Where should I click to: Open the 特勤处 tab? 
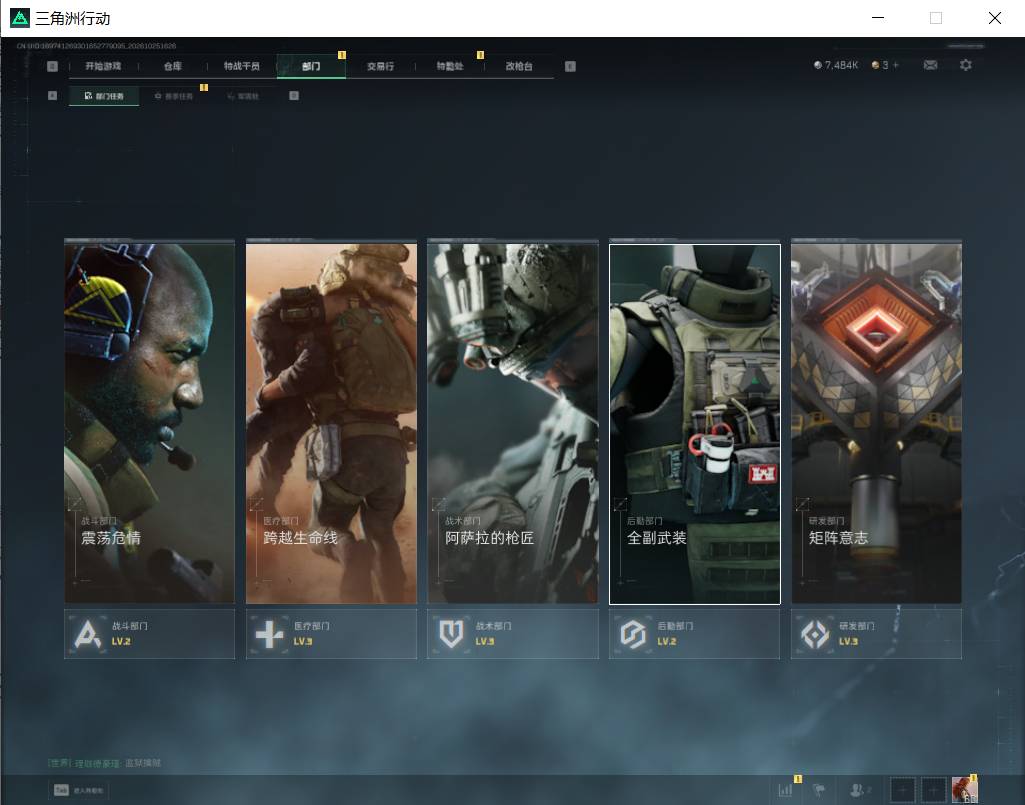click(450, 66)
